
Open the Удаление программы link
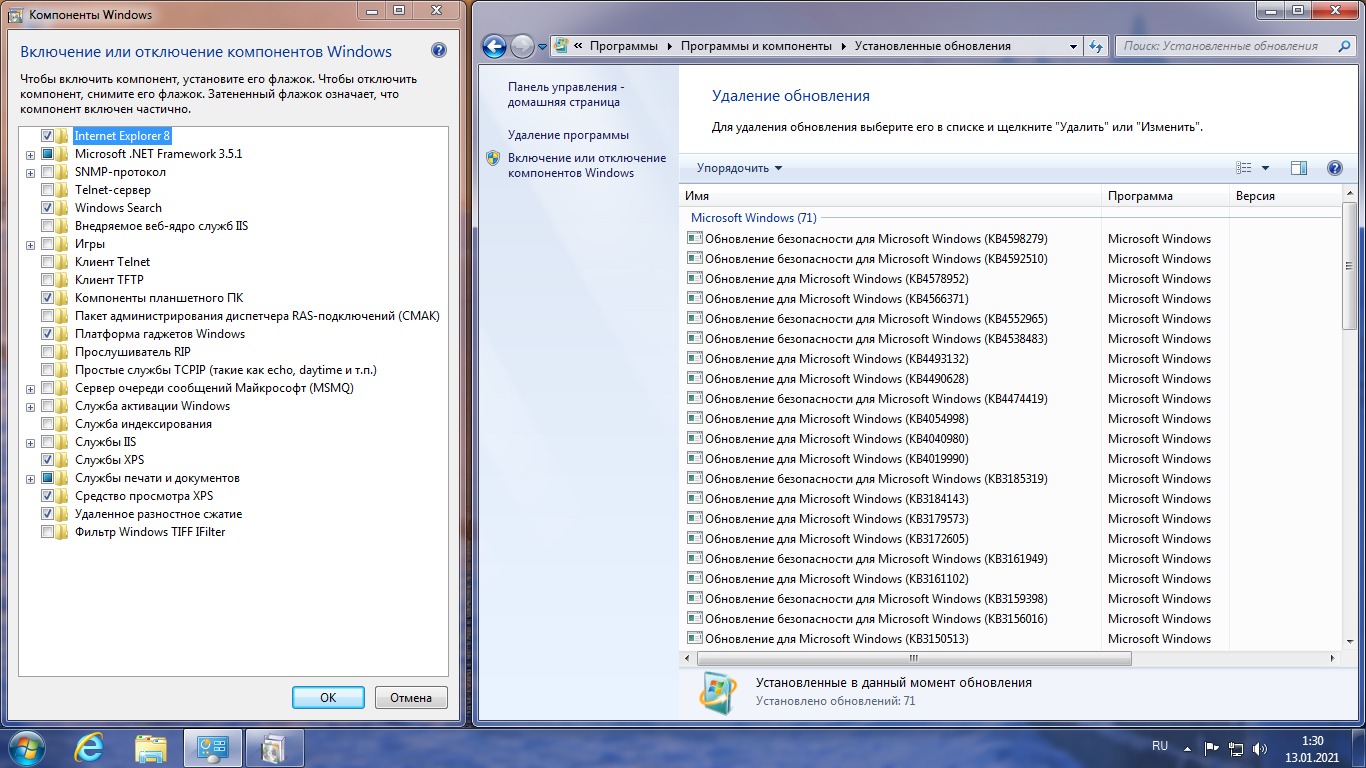point(568,135)
